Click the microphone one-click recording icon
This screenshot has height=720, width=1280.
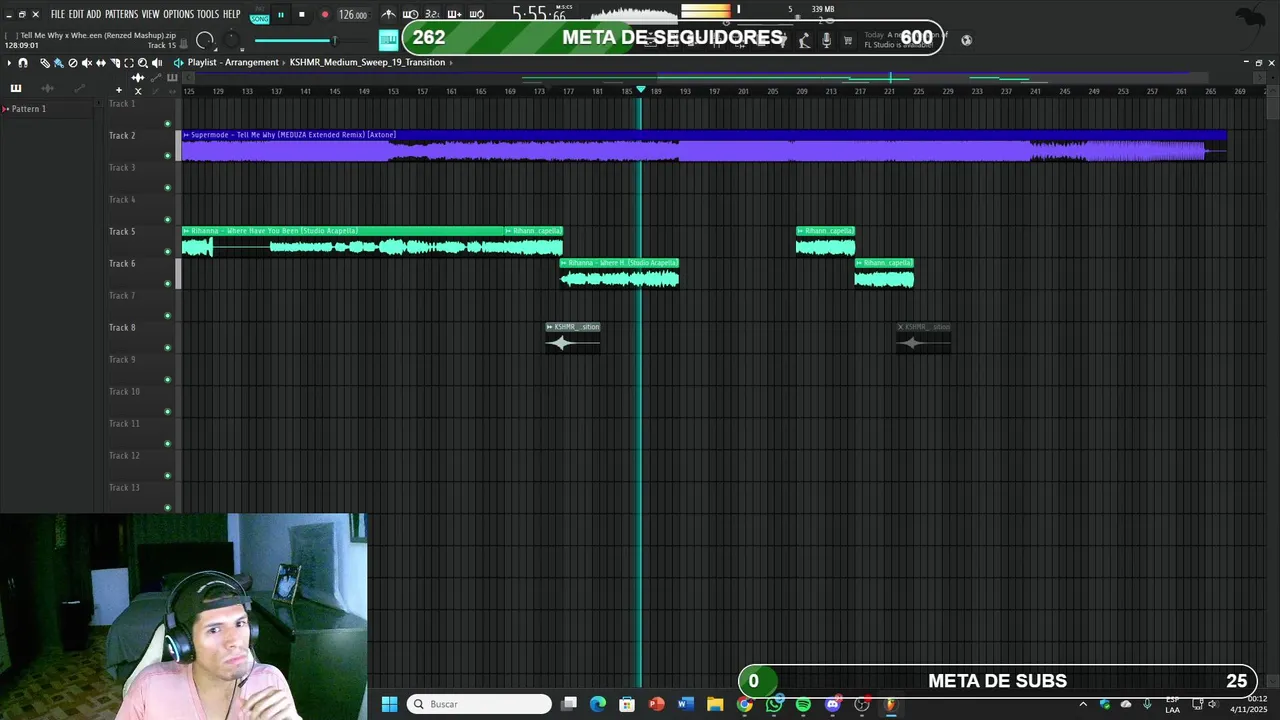pyautogui.click(x=826, y=40)
